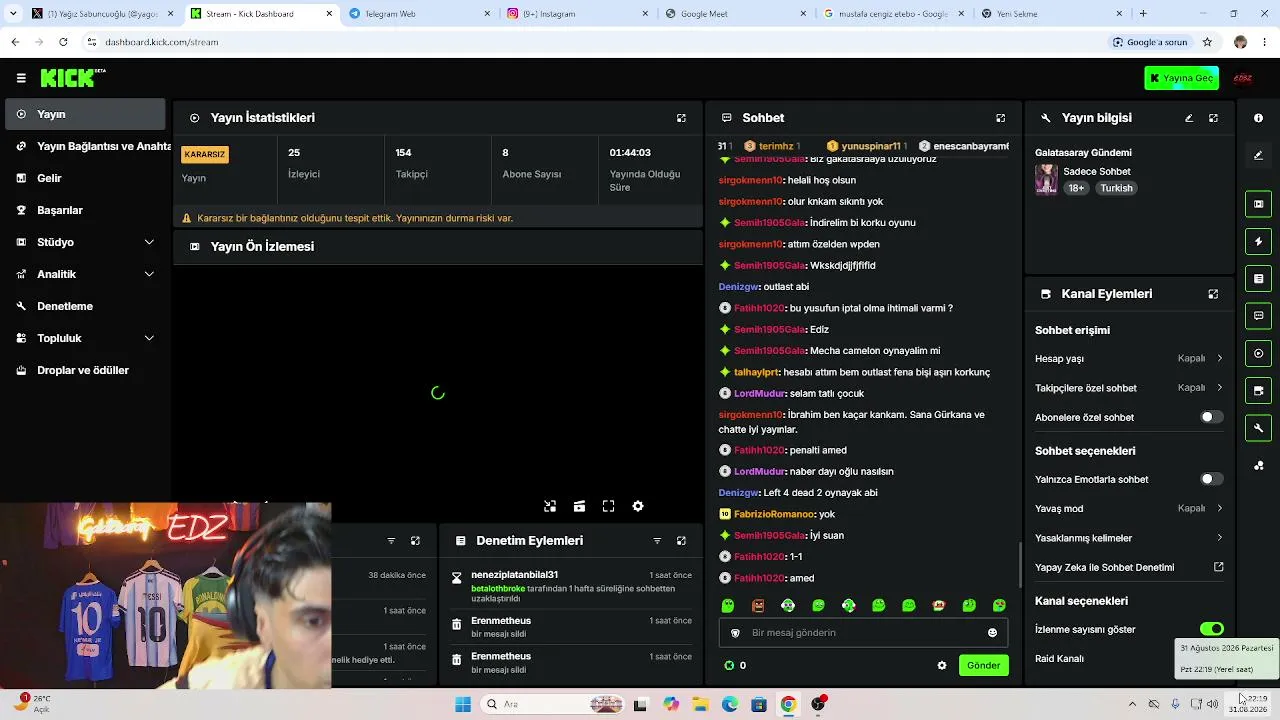Image resolution: width=1280 pixels, height=720 pixels.
Task: Click the Turkish language tag
Action: point(1116,188)
